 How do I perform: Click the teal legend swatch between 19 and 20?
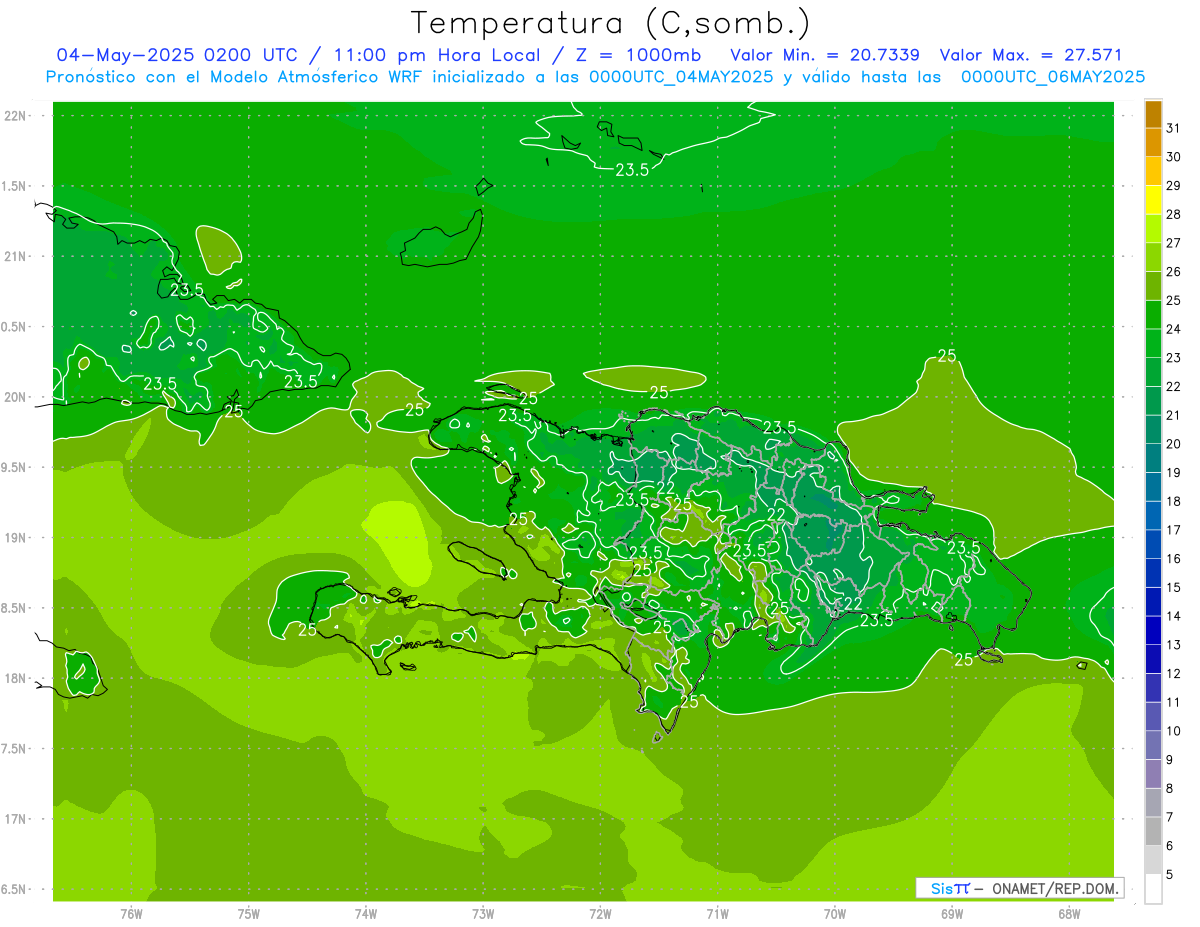[1153, 458]
